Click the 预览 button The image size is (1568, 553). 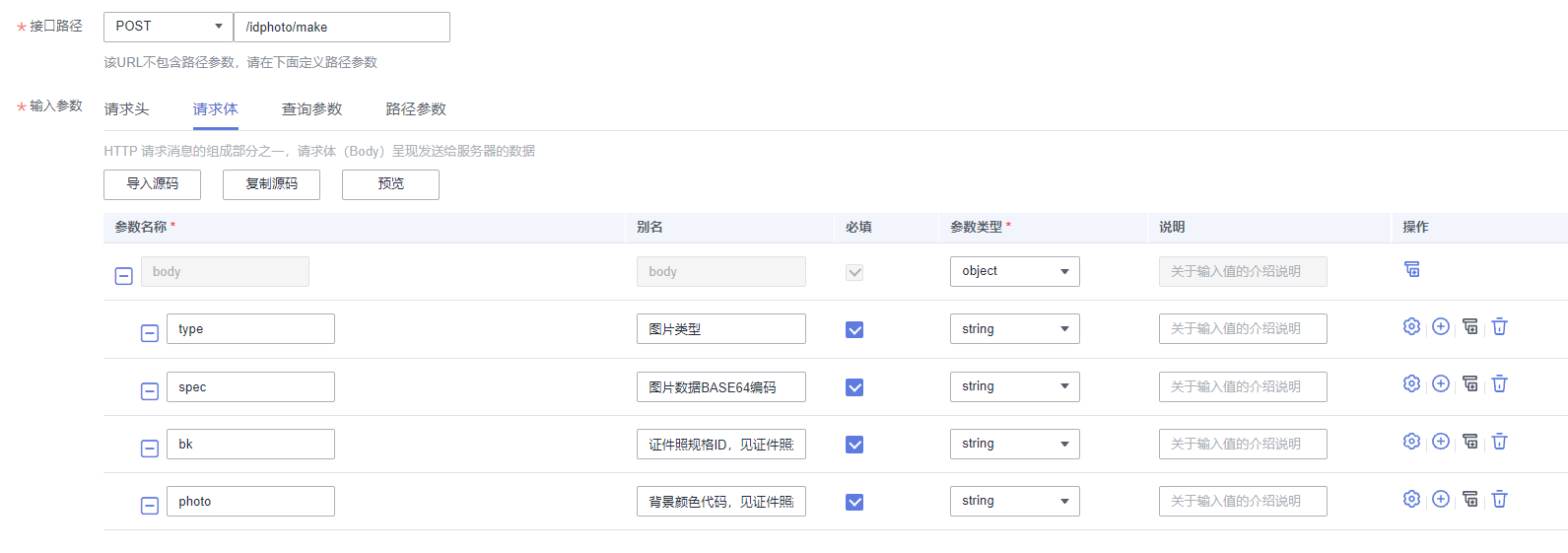coord(390,184)
